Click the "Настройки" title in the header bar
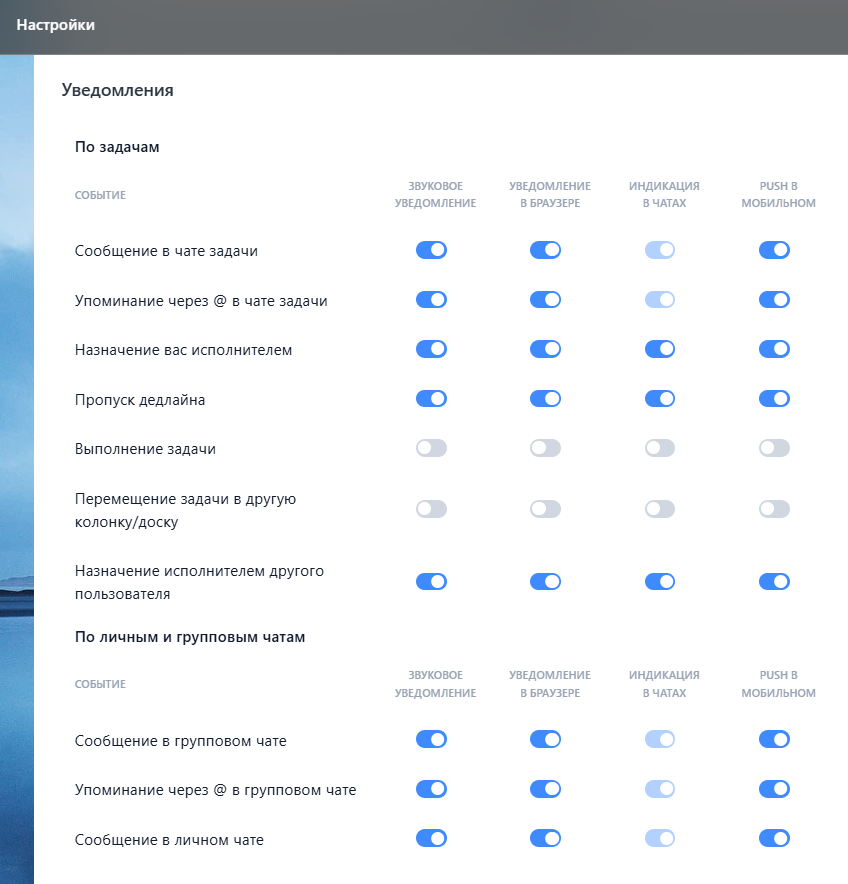The image size is (848, 884). pos(52,26)
